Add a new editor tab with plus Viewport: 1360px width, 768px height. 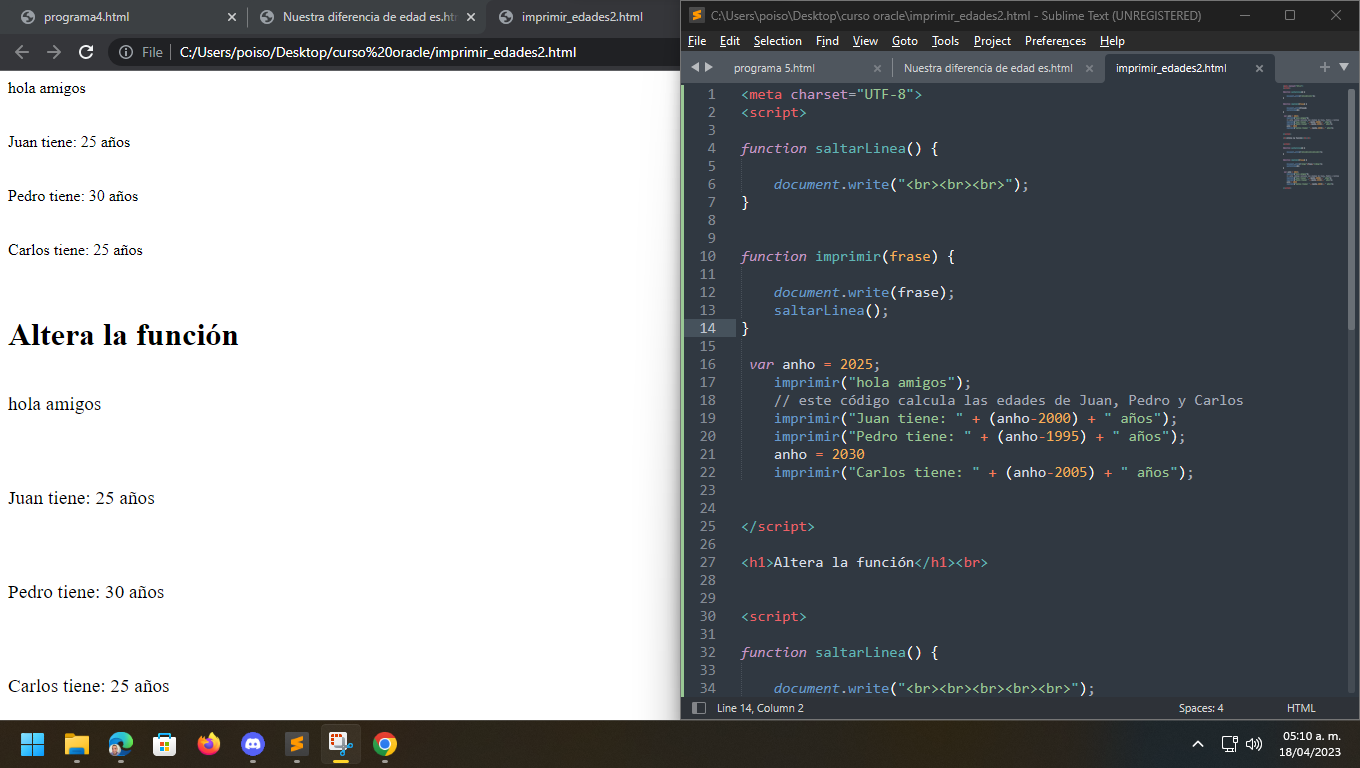pyautogui.click(x=1325, y=67)
